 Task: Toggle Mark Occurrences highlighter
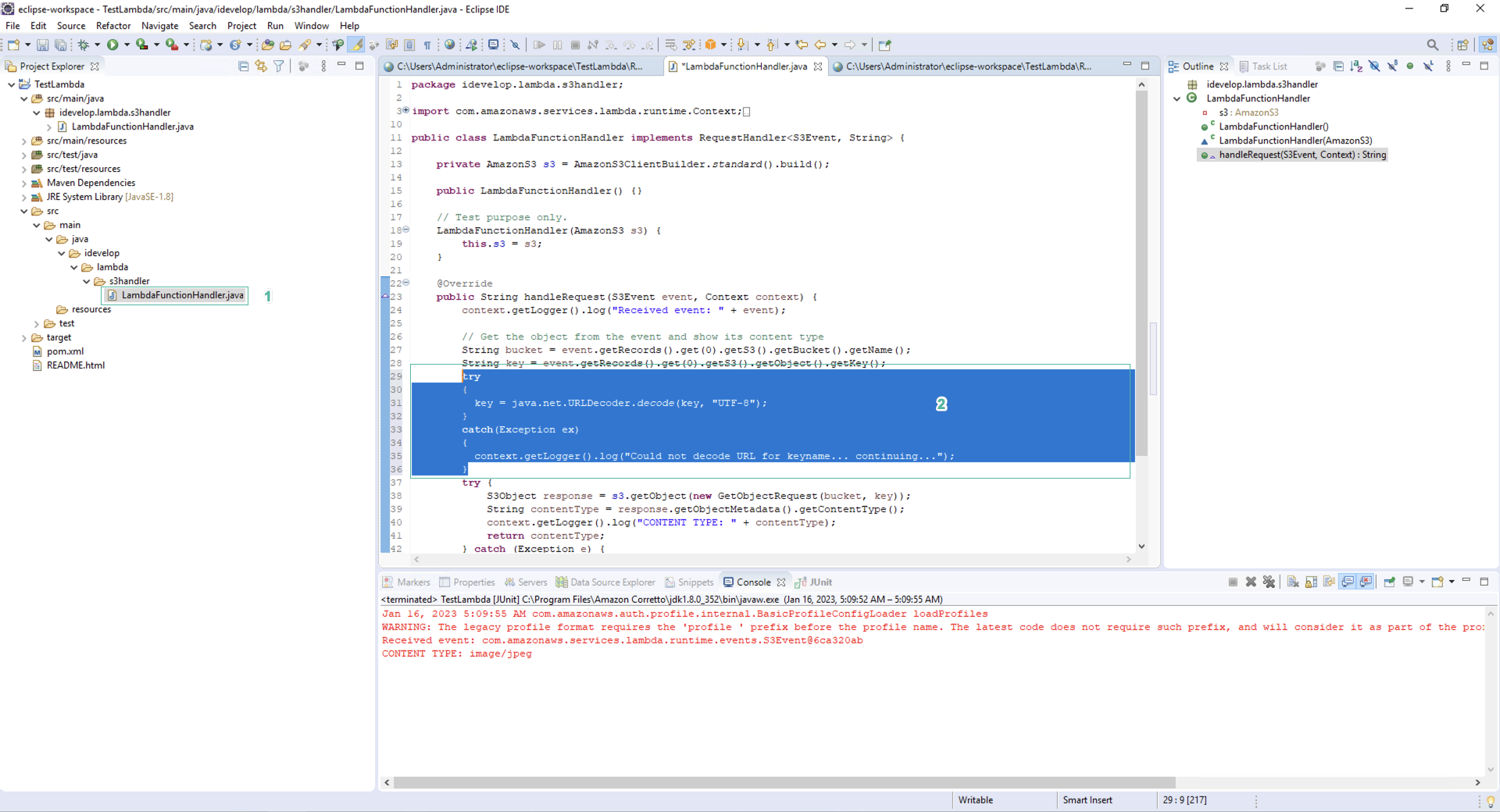coord(357,45)
